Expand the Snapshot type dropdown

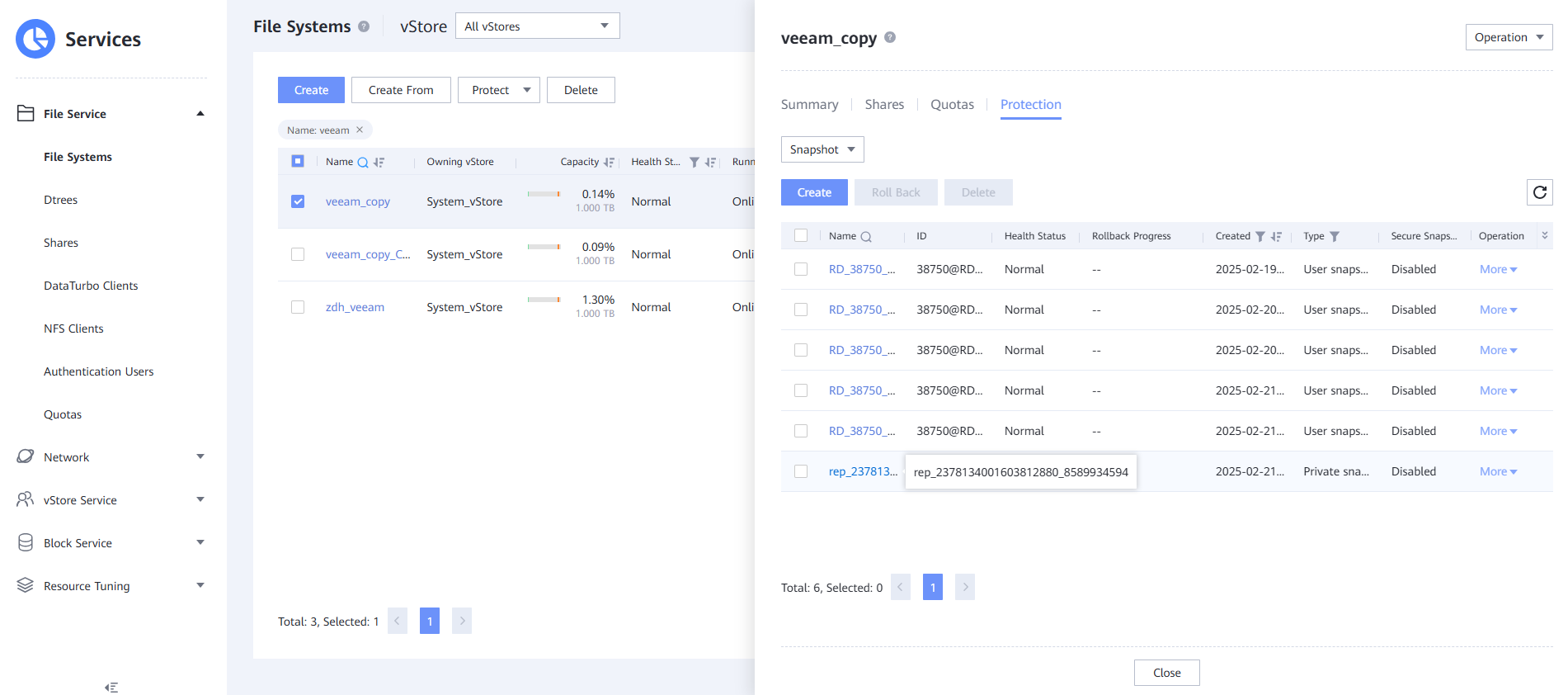(x=822, y=149)
